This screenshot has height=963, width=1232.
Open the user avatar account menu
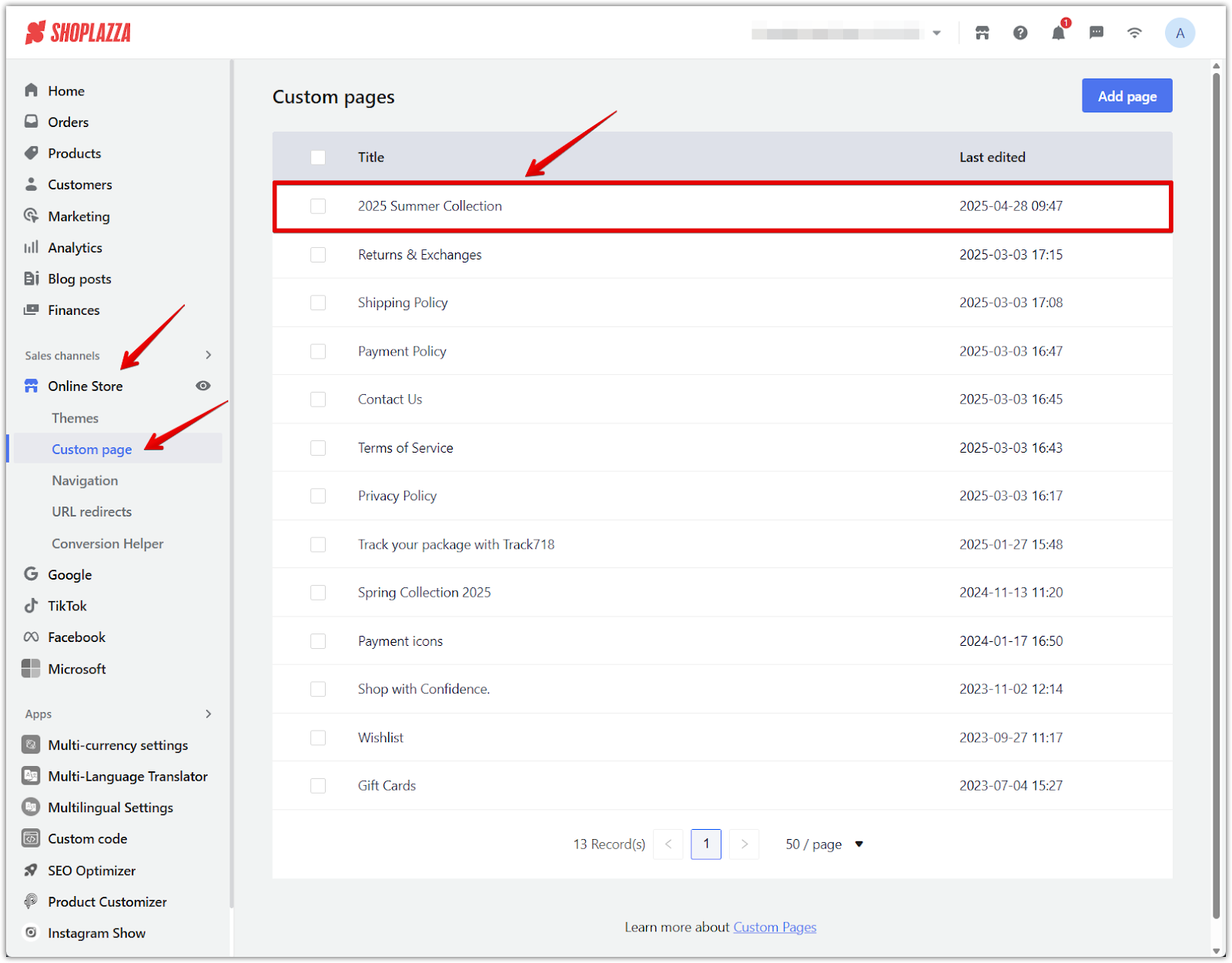coord(1180,33)
